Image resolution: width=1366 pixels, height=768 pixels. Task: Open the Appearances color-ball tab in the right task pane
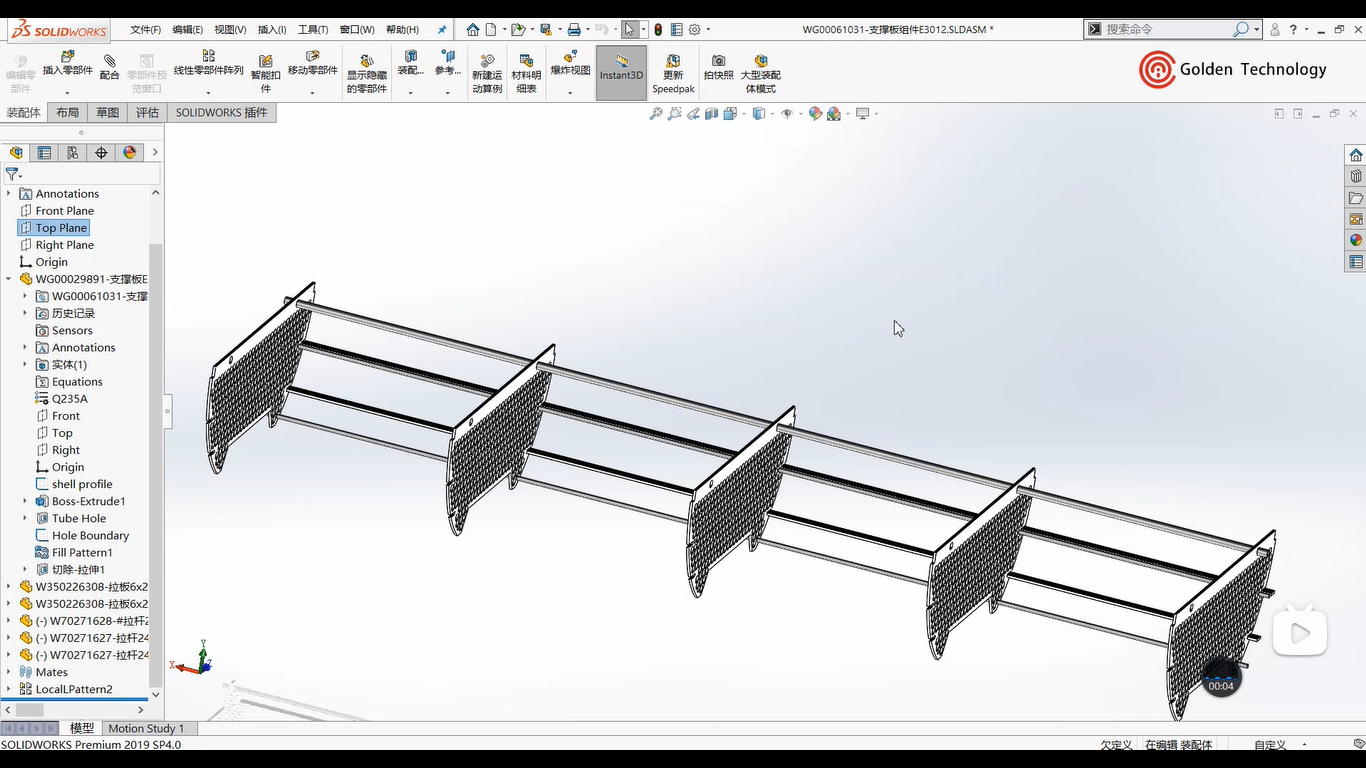pyautogui.click(x=1356, y=240)
